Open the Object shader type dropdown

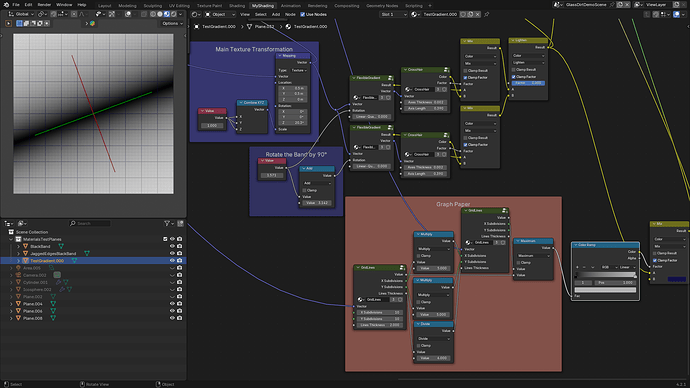pyautogui.click(x=220, y=15)
